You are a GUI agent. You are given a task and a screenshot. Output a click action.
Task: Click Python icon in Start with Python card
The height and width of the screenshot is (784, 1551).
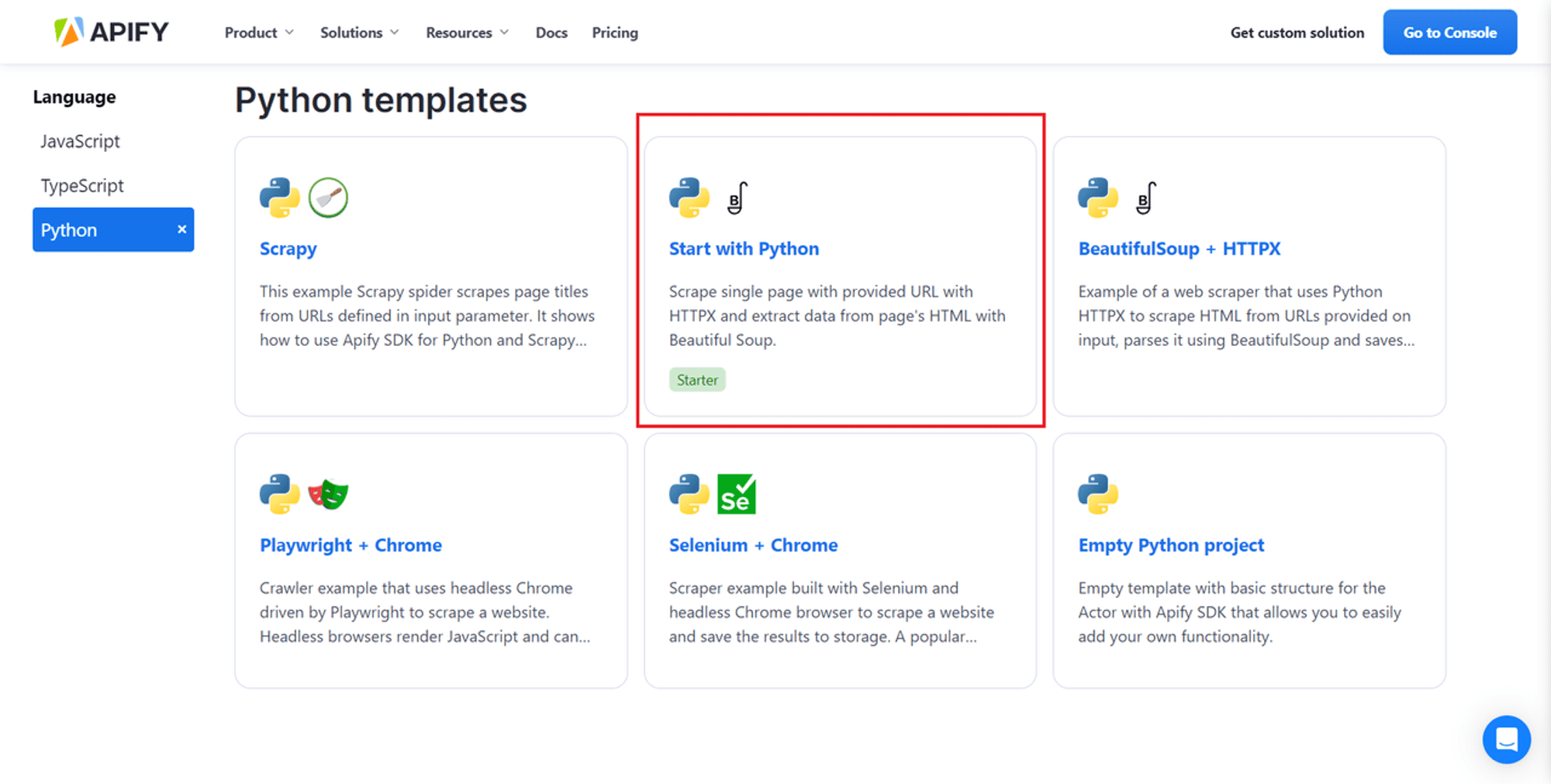pos(689,198)
